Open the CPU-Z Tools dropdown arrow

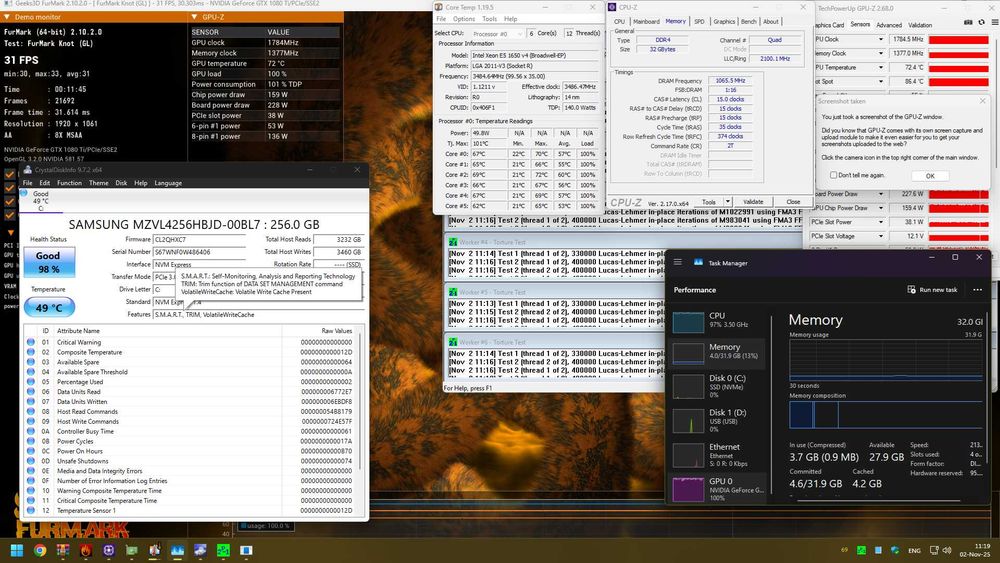728,201
